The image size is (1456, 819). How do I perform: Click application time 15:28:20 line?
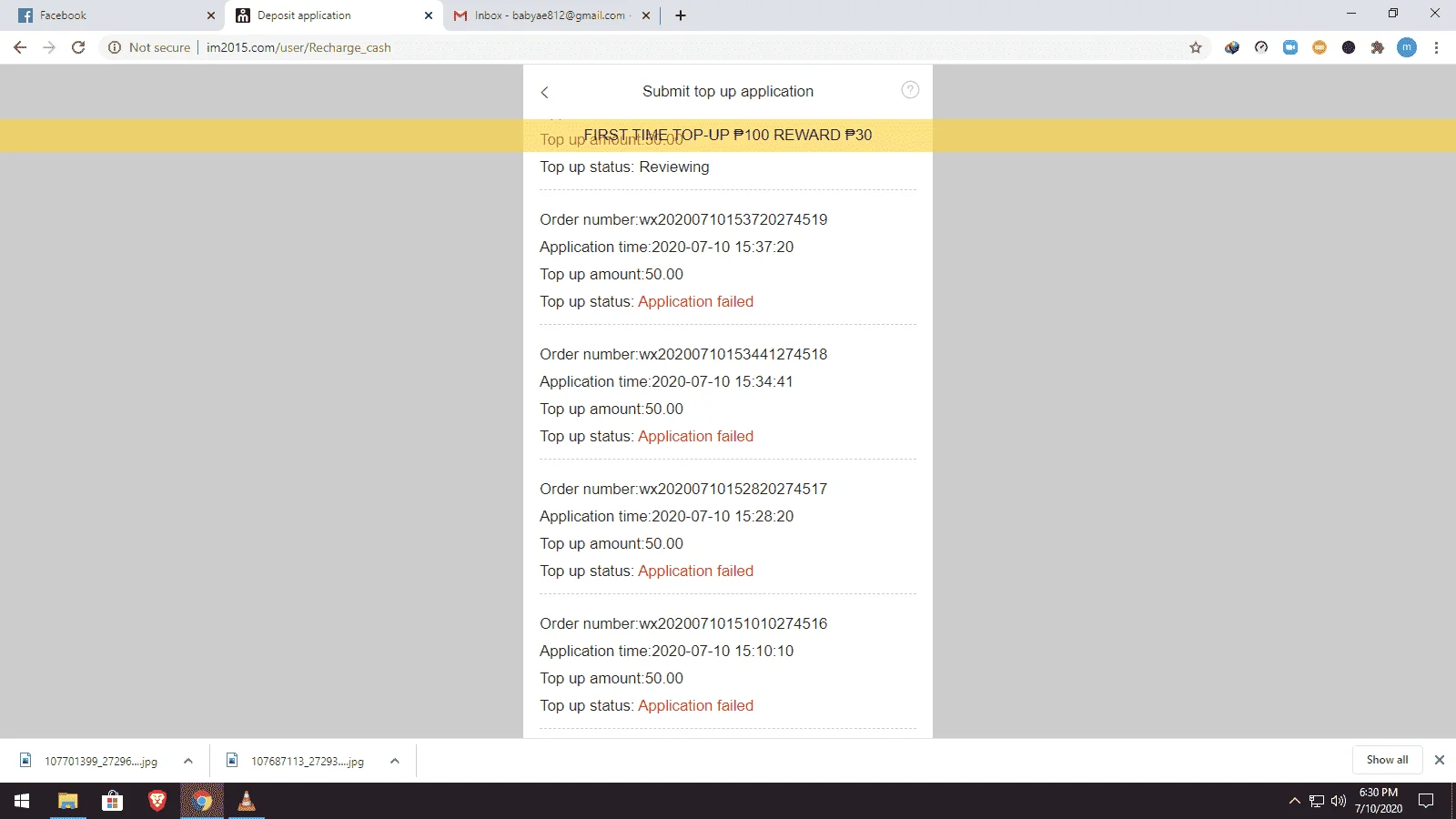point(667,516)
